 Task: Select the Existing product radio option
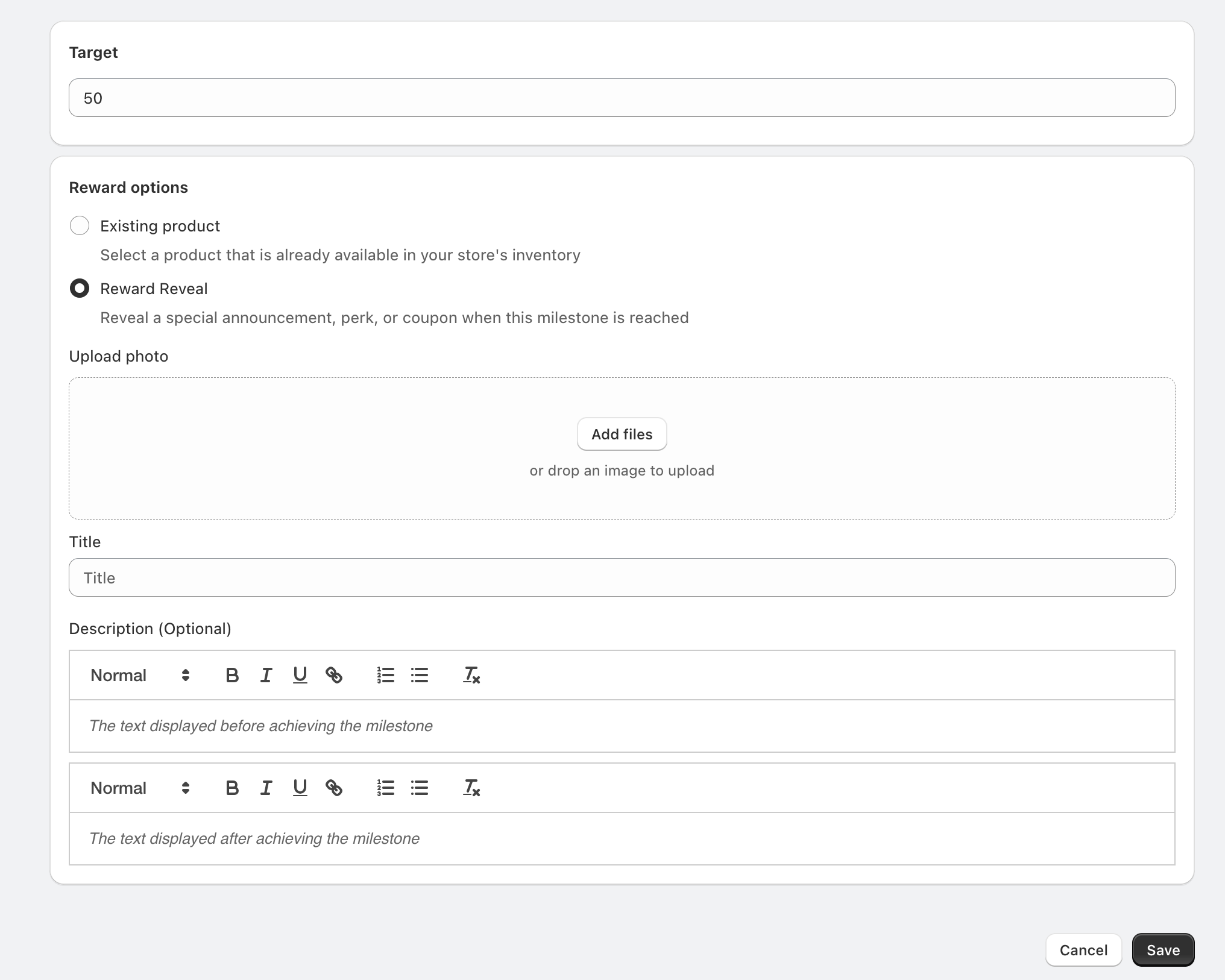tap(80, 225)
